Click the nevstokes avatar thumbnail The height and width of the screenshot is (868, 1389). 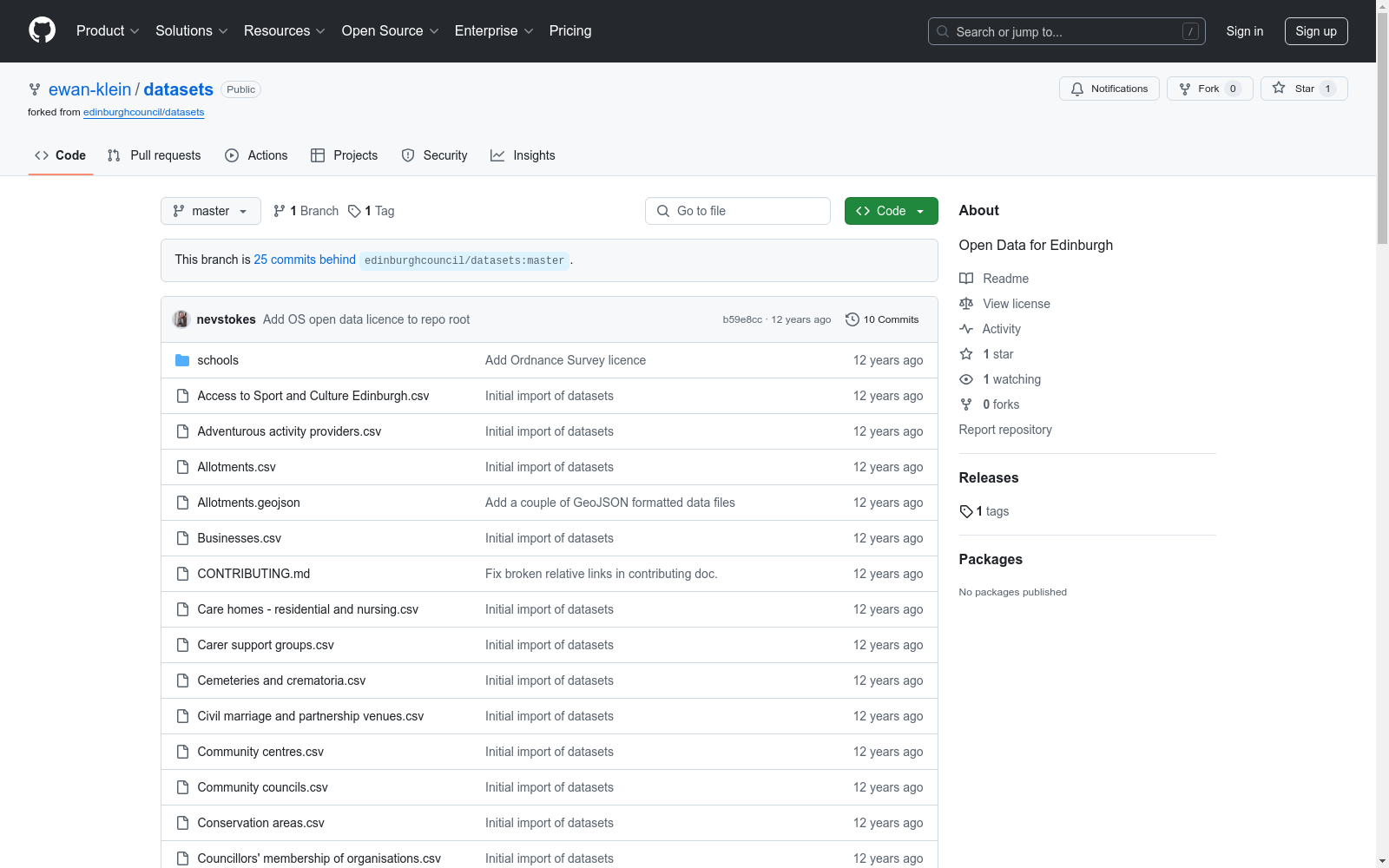(181, 319)
